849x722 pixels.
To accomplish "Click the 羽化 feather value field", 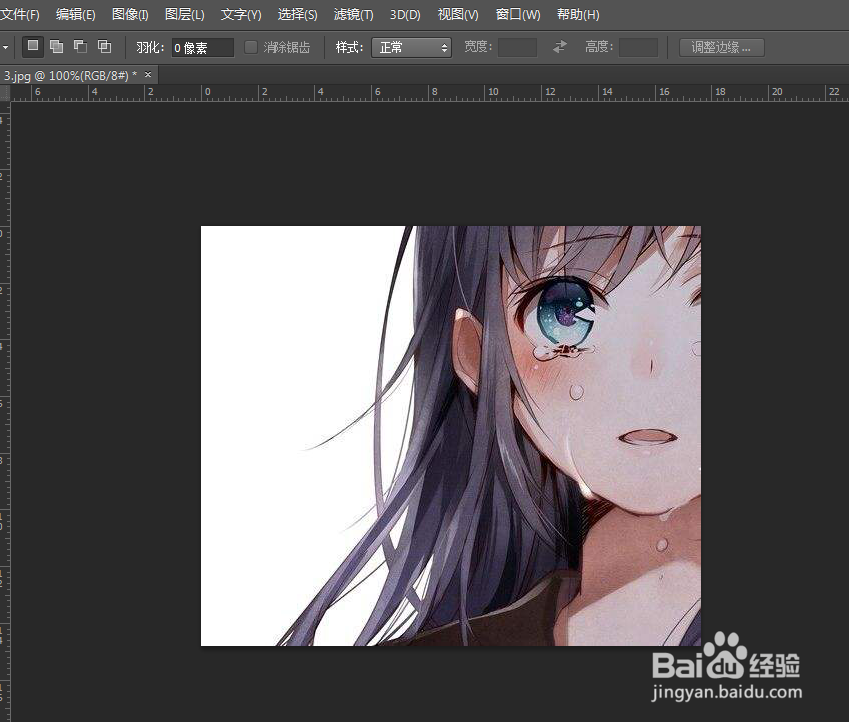I will coord(203,48).
